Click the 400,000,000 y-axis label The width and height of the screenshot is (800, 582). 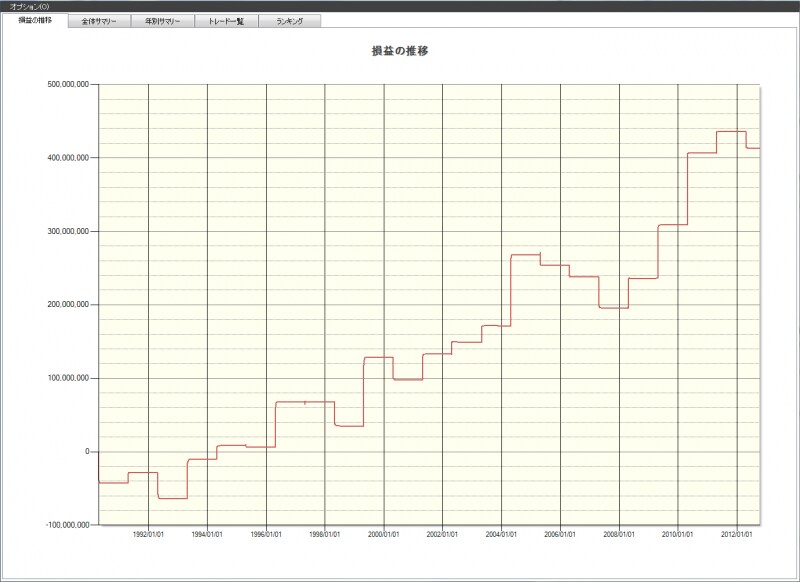tap(68, 158)
